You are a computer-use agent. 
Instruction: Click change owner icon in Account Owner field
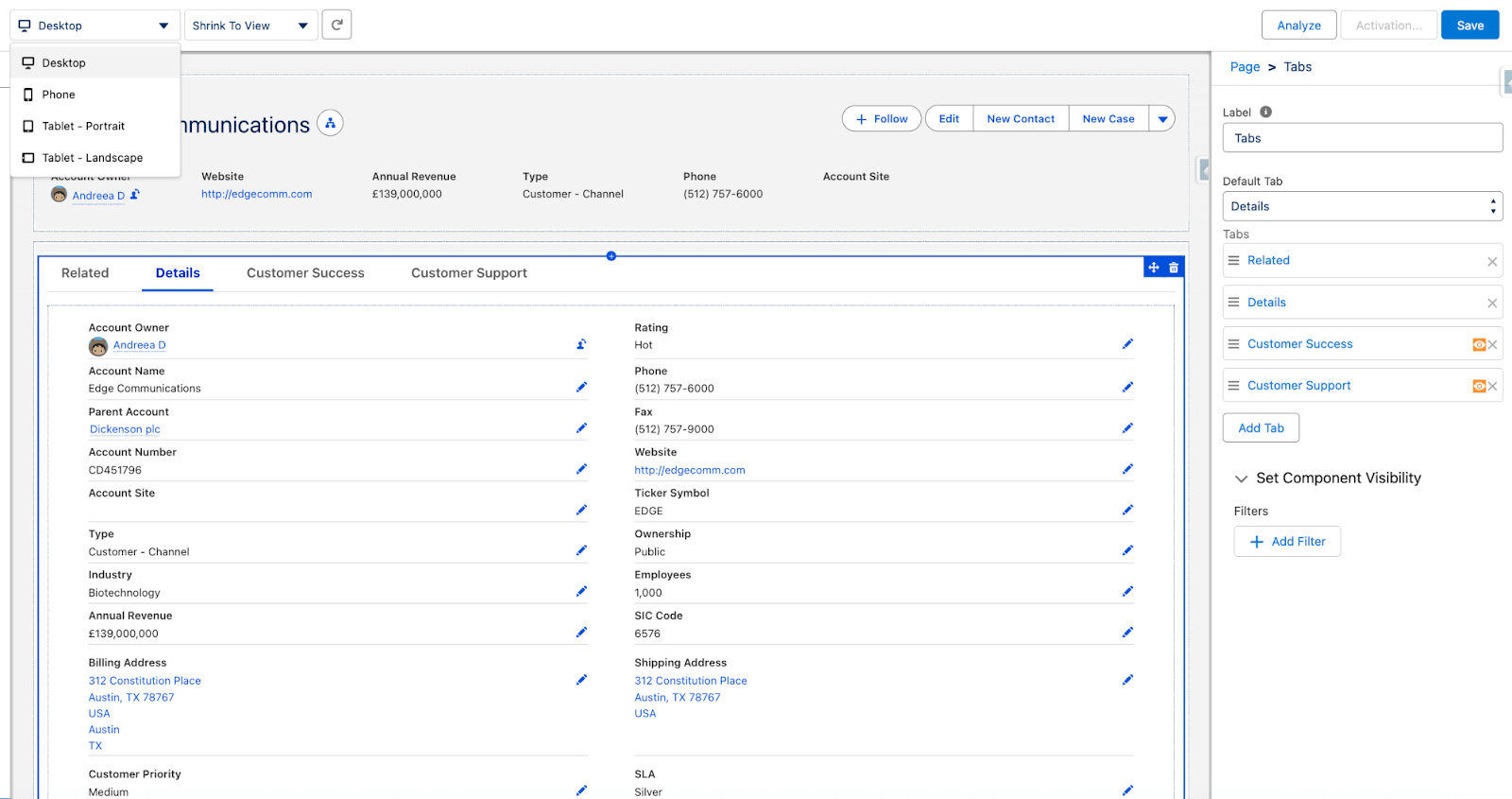pos(581,344)
